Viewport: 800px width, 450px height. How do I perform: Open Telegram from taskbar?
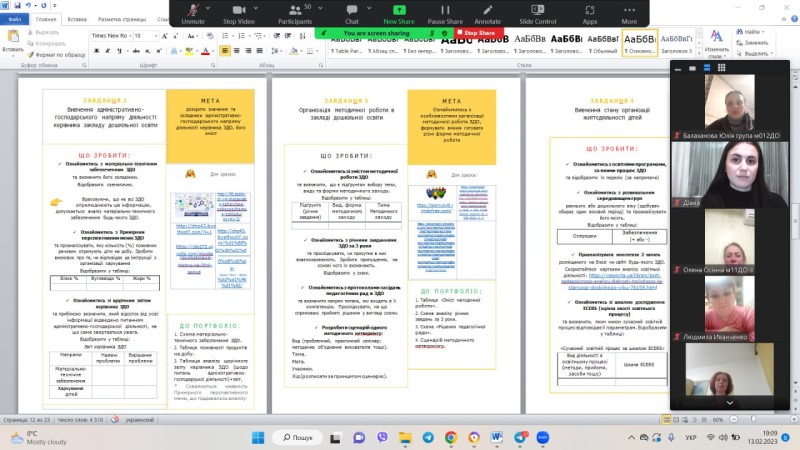pyautogui.click(x=428, y=437)
